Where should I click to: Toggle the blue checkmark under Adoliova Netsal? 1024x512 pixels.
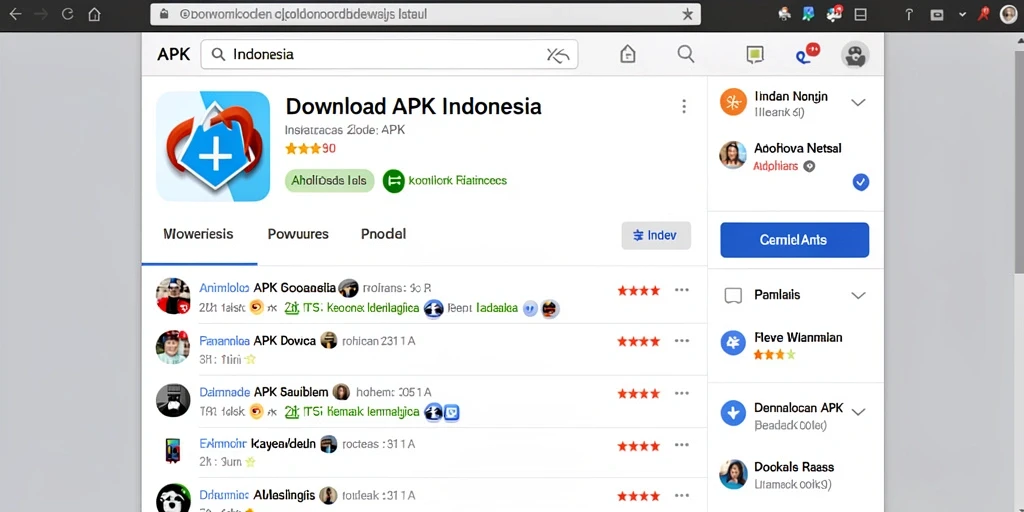861,182
